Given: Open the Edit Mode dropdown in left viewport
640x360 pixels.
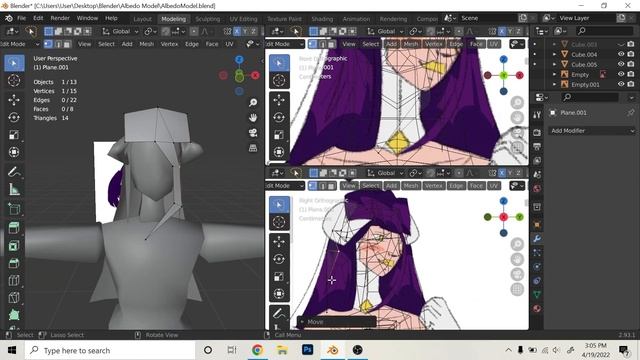Looking at the screenshot, I should (20, 44).
